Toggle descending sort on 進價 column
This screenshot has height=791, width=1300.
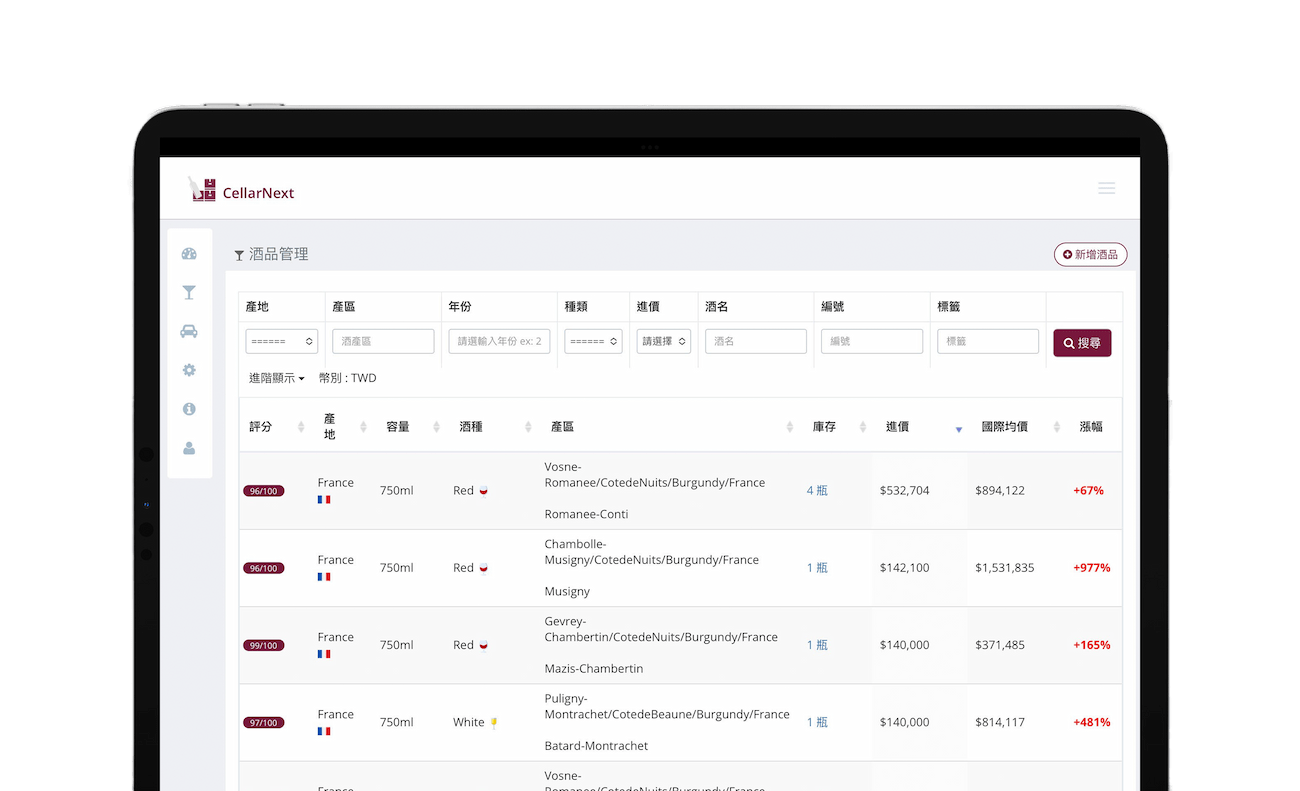(958, 428)
